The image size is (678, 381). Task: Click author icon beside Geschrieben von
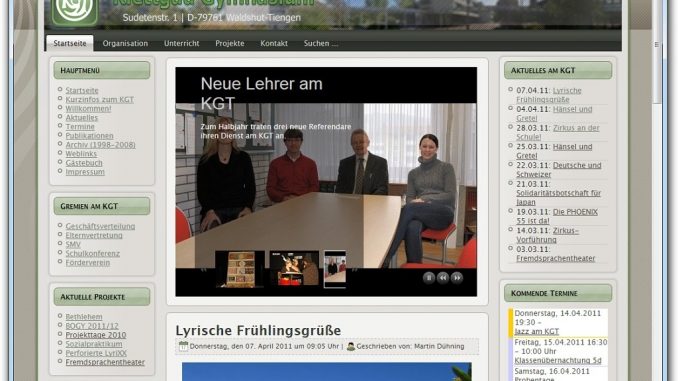pos(351,346)
